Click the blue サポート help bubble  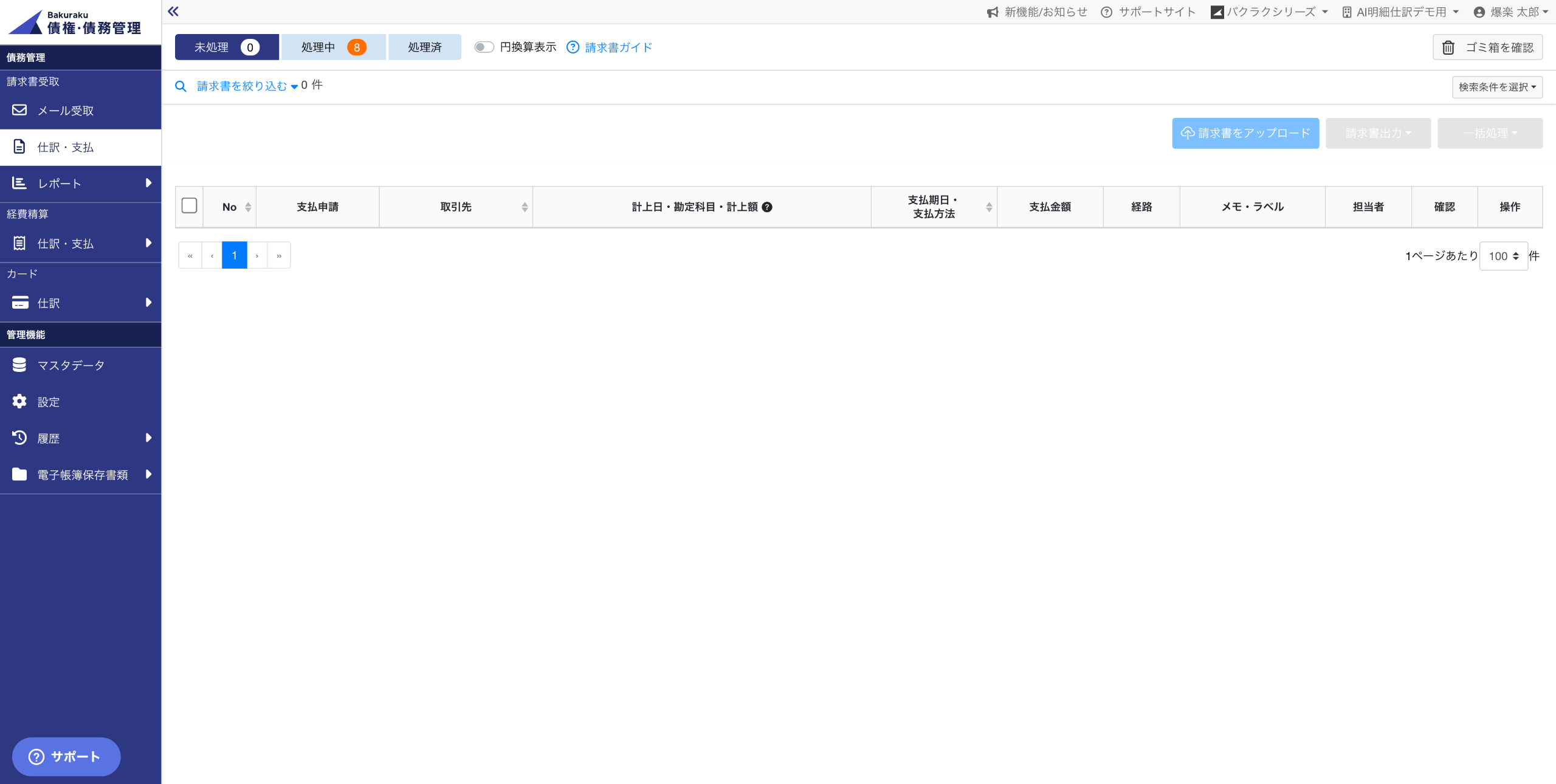pyautogui.click(x=66, y=756)
